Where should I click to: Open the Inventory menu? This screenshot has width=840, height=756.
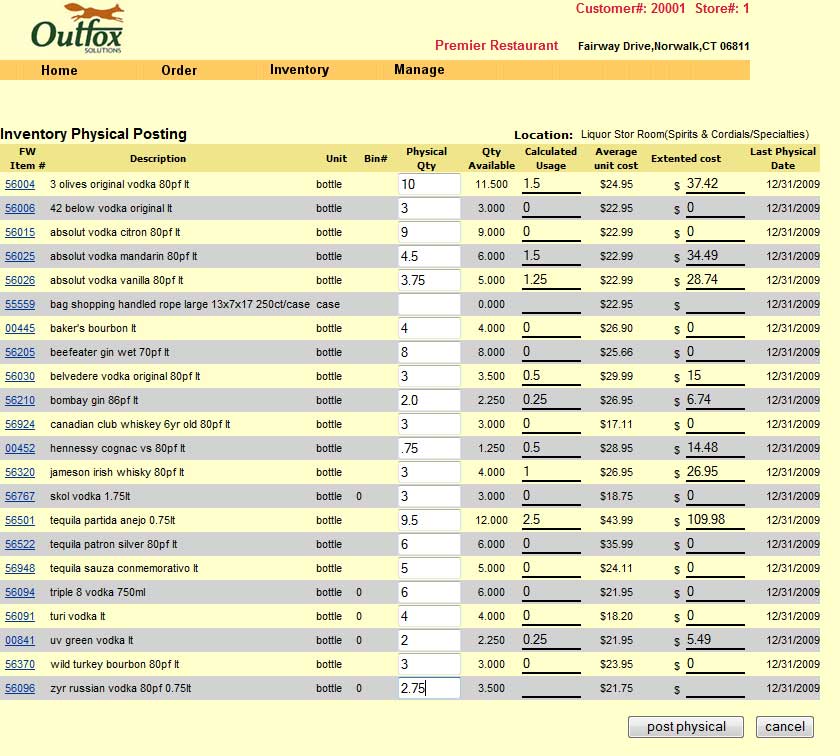(298, 70)
